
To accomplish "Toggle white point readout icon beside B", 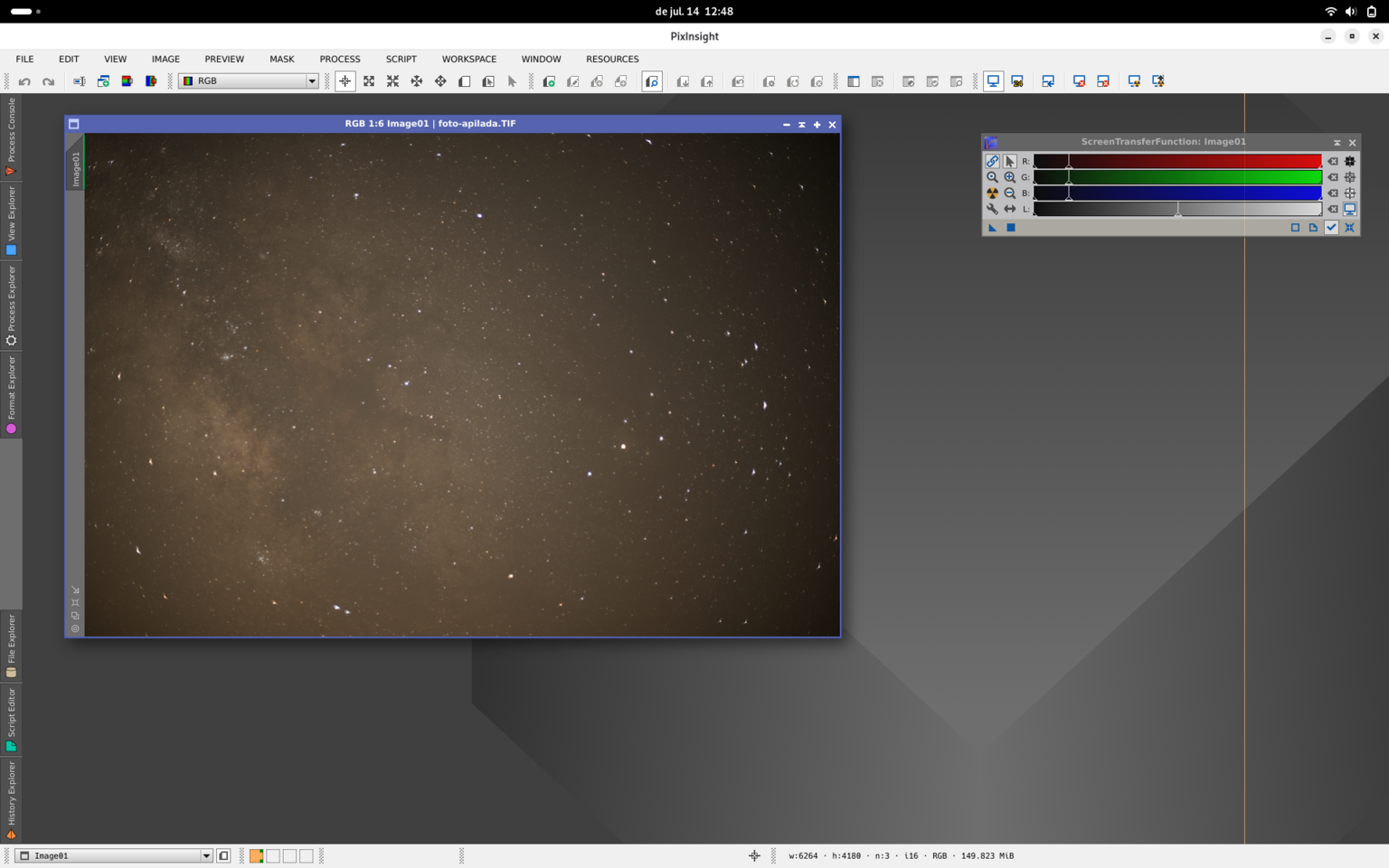I will click(x=1349, y=193).
